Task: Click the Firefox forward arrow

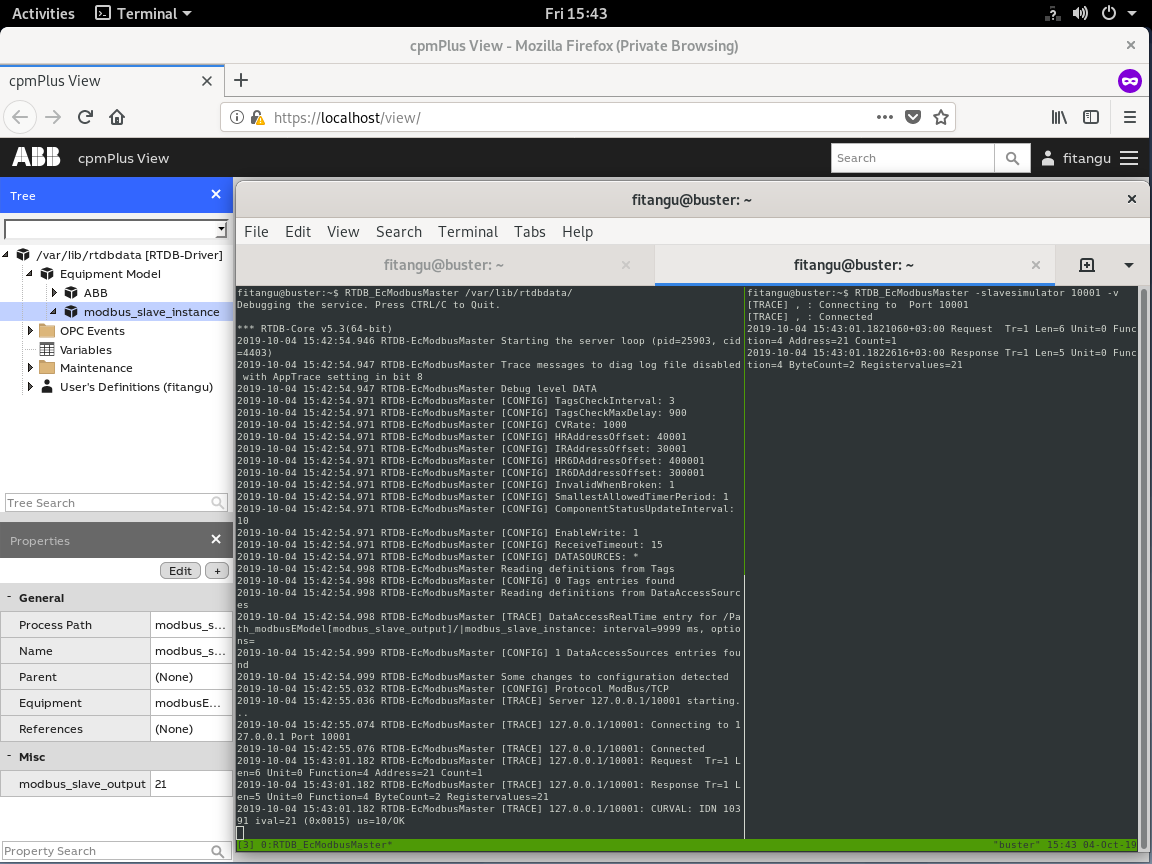Action: (x=53, y=117)
